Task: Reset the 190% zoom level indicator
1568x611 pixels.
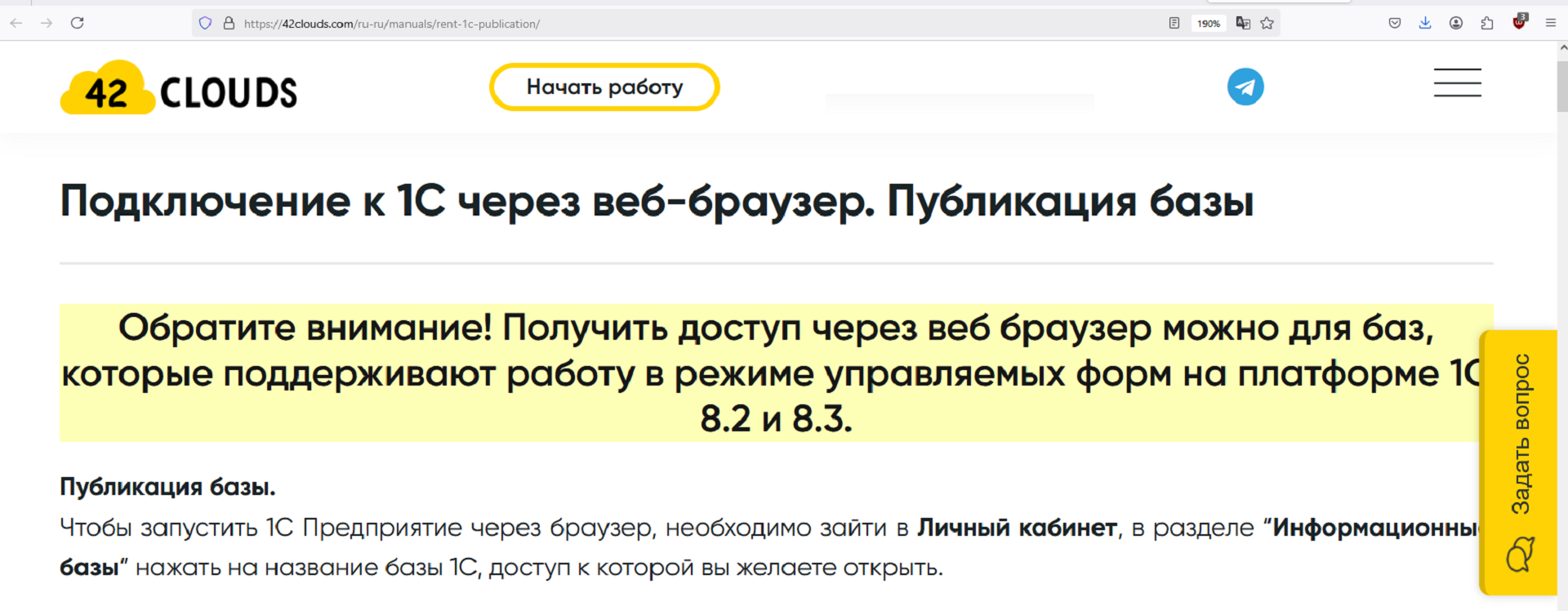Action: [1208, 24]
